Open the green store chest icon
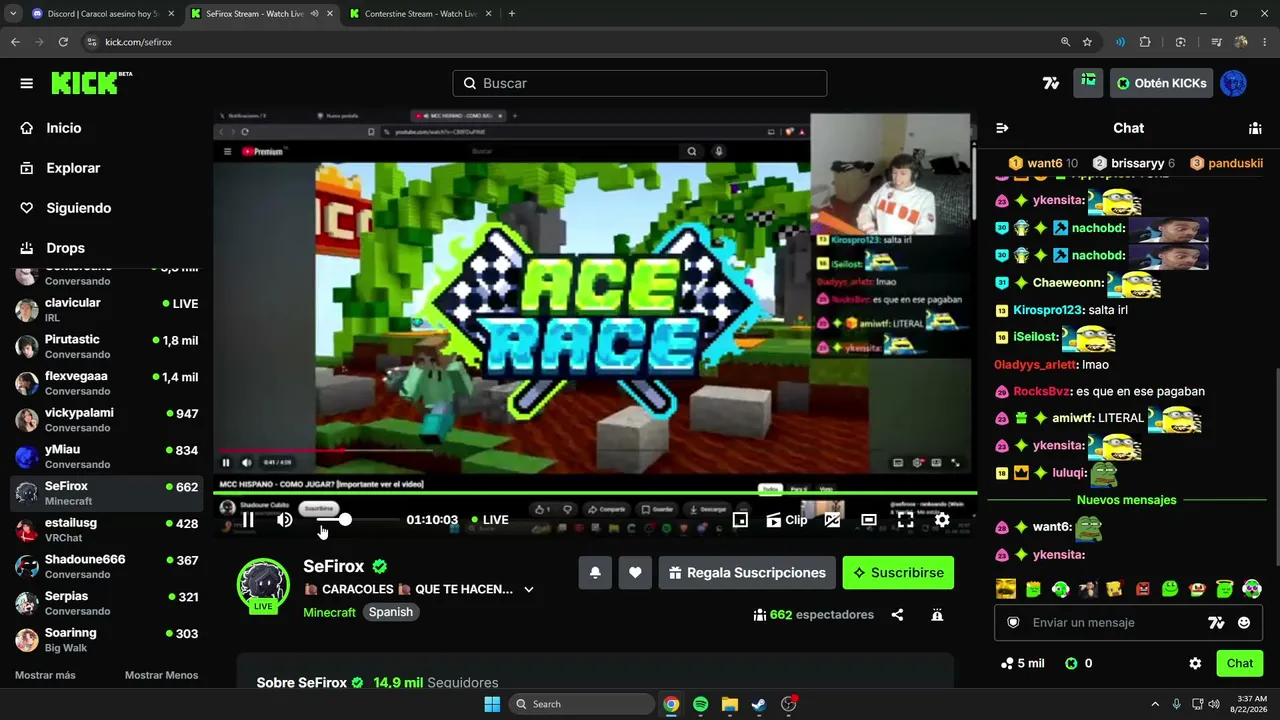Viewport: 1280px width, 720px height. [x=1088, y=83]
